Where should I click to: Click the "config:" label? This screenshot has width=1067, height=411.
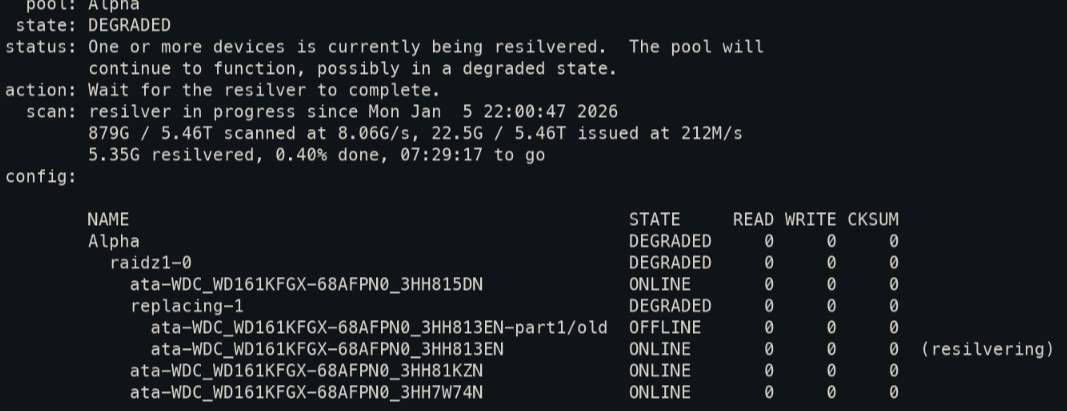tap(41, 177)
